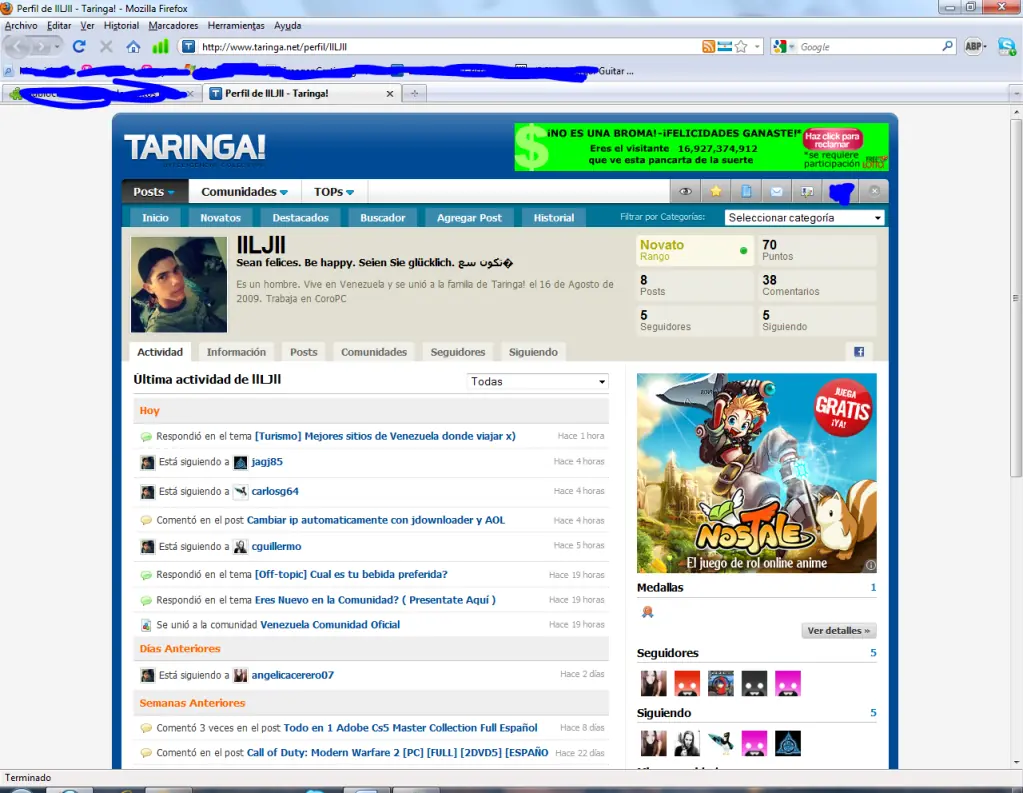
Task: Open the Archivo menu
Action: click(x=21, y=25)
